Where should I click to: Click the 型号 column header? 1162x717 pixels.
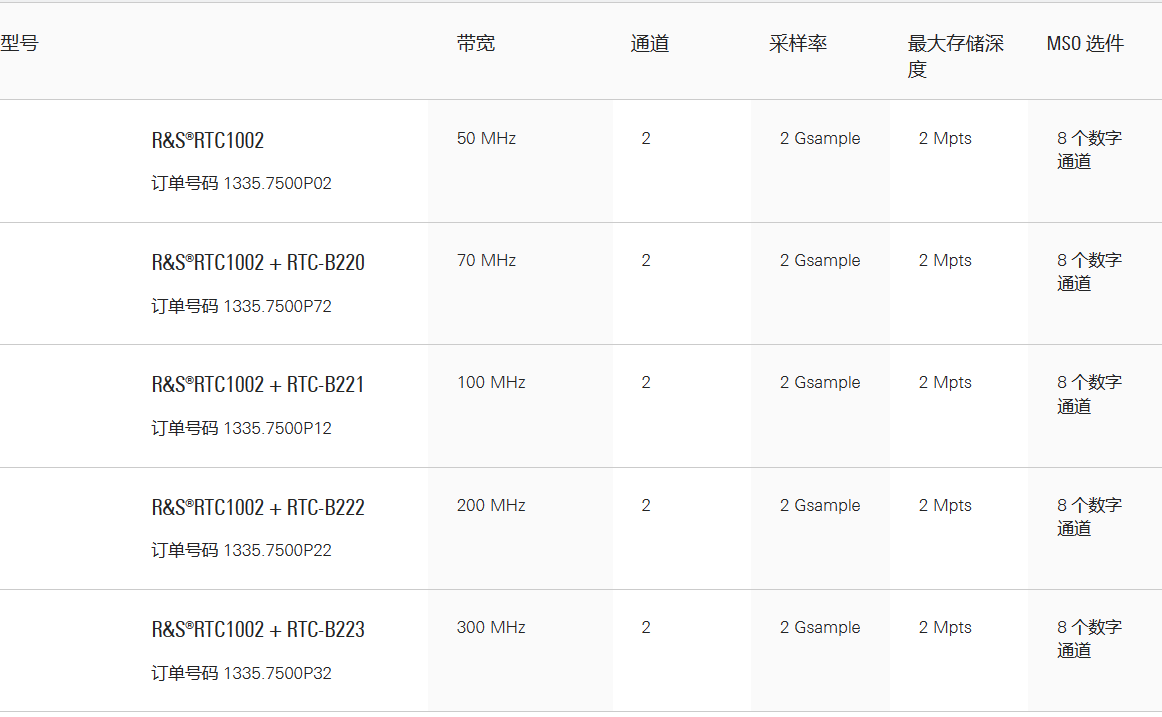(x=19, y=44)
